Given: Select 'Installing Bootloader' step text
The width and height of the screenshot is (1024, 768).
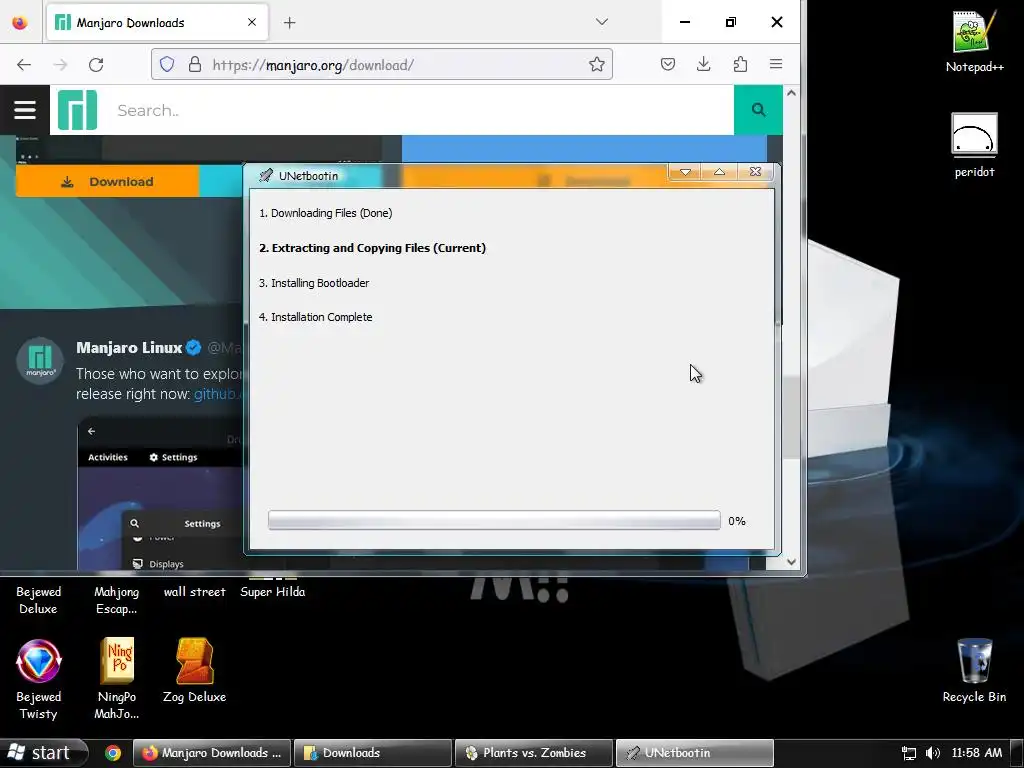Looking at the screenshot, I should coord(313,283).
